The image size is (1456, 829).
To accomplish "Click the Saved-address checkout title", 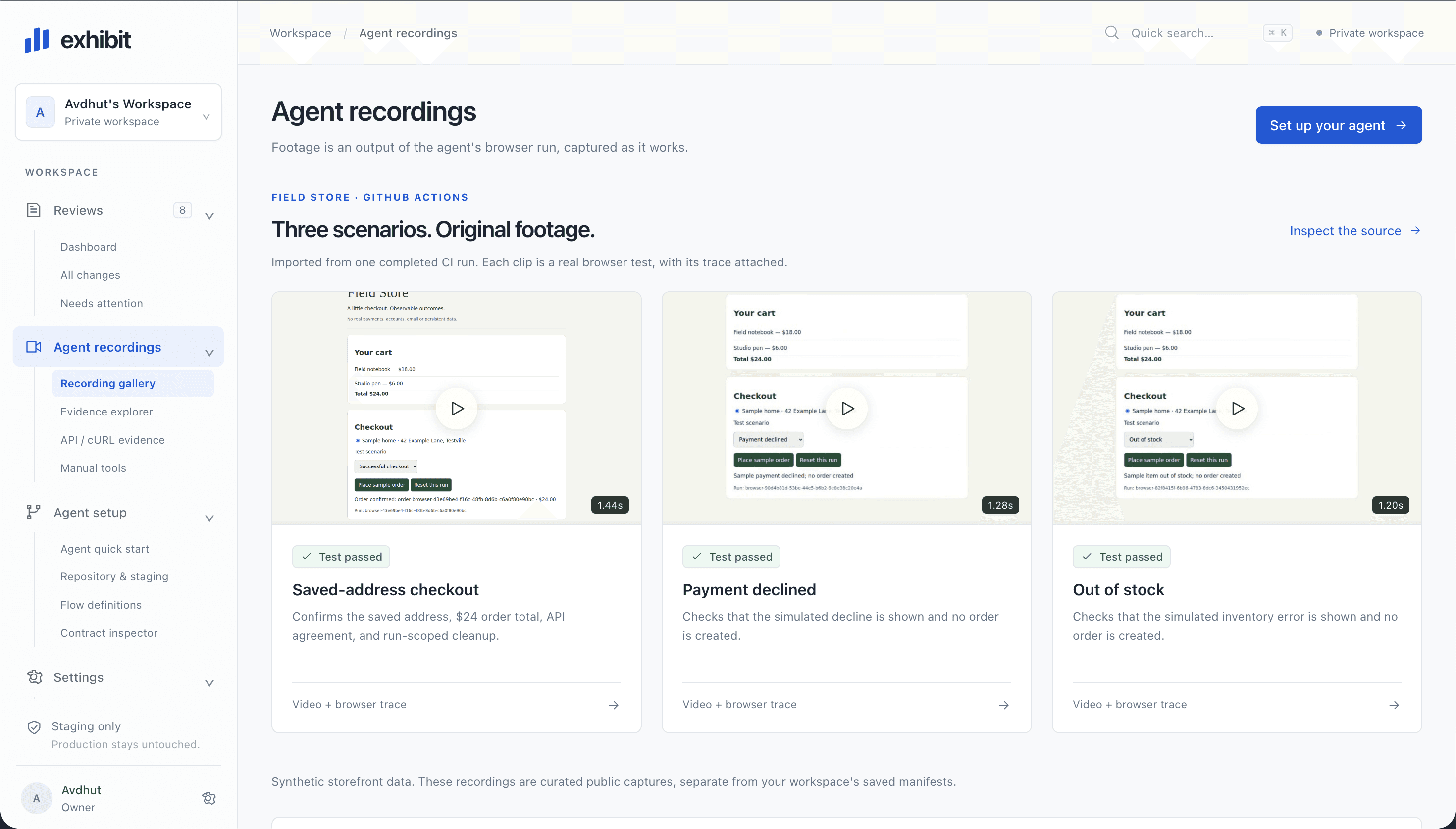I will coord(385,590).
